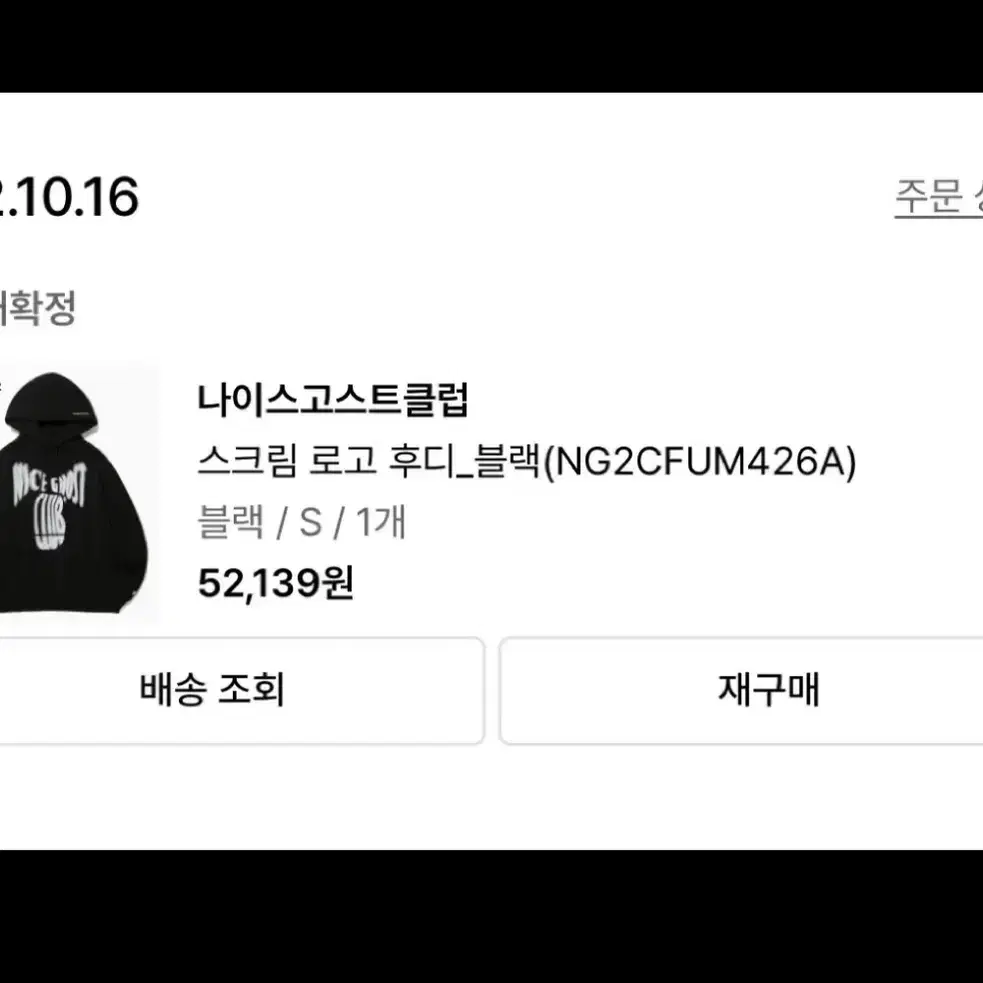Select the 재구매 button
This screenshot has width=983, height=983.
[742, 690]
